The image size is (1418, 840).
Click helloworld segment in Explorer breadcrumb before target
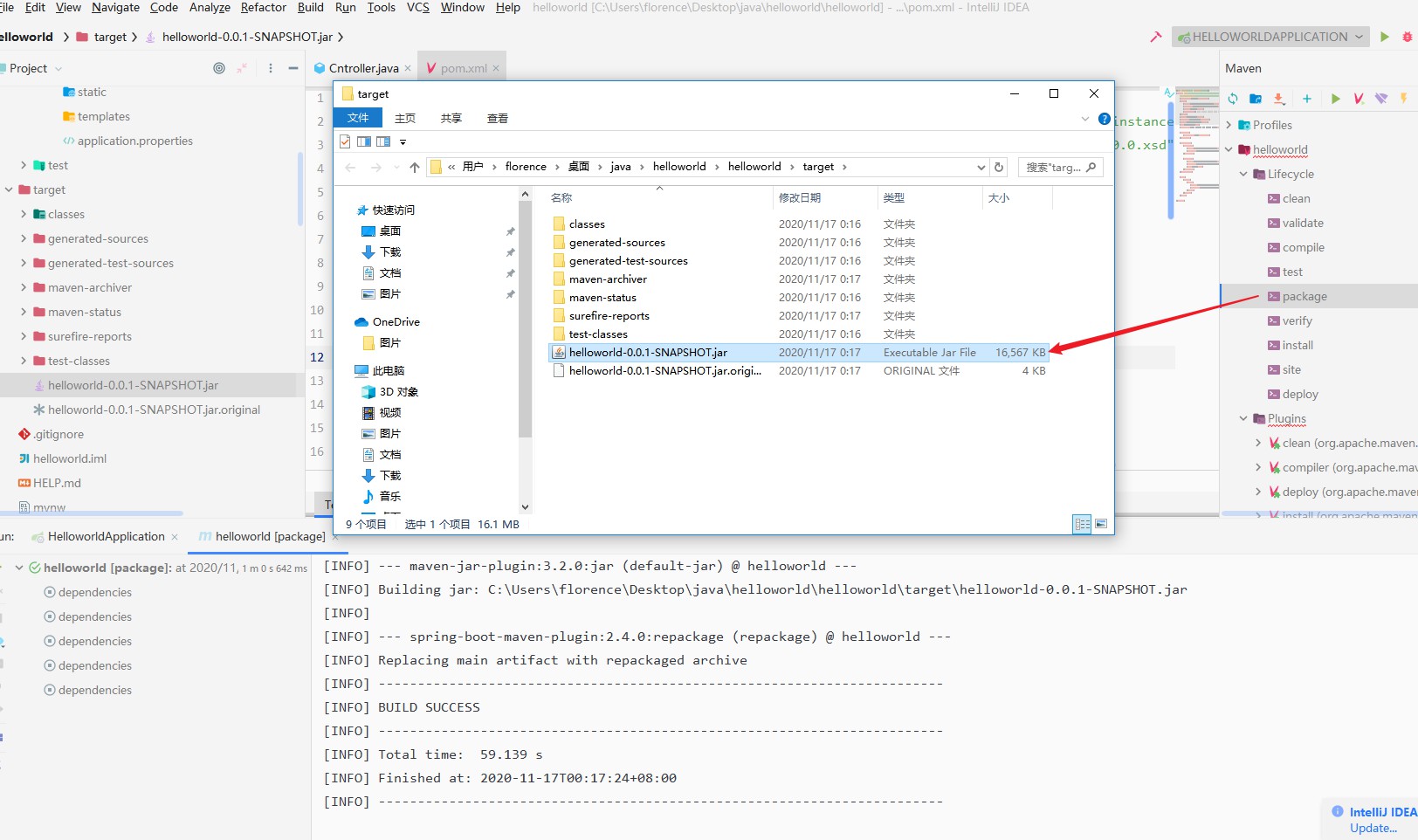point(754,167)
